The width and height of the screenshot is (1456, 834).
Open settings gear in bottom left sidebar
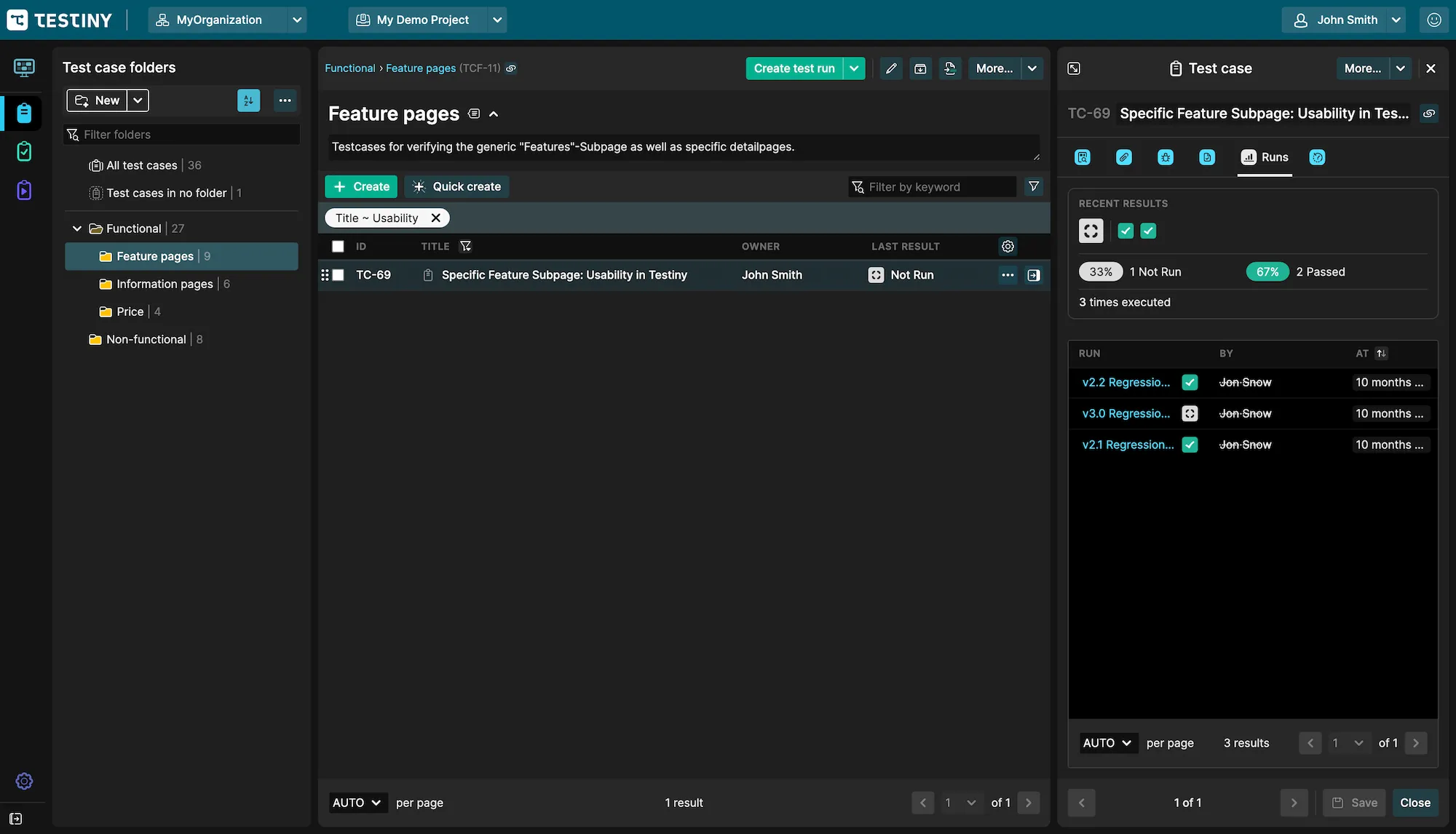pyautogui.click(x=24, y=781)
